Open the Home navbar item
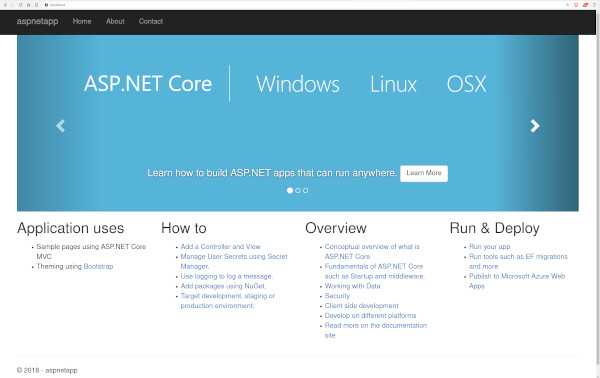The image size is (600, 378). coord(82,21)
